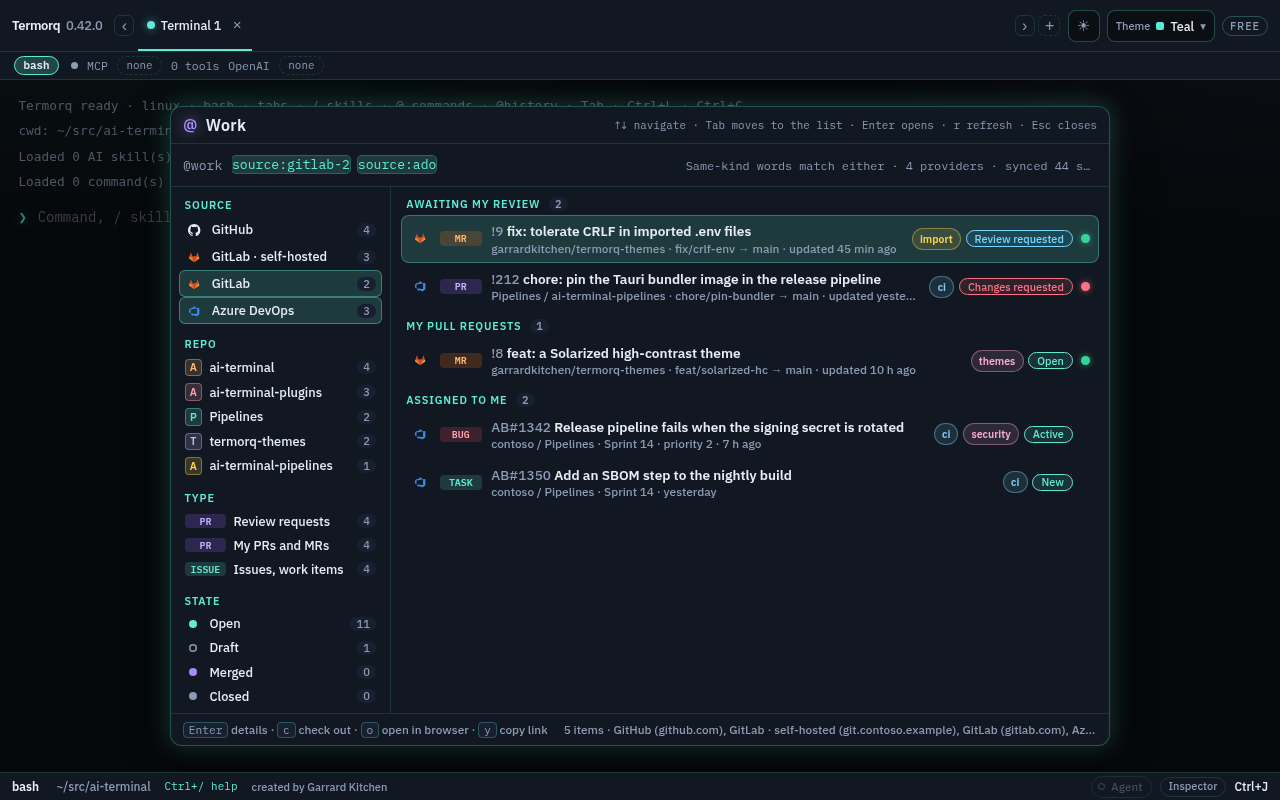Click the ai-terminal repo letter badge
The image size is (1280, 800).
pos(193,368)
